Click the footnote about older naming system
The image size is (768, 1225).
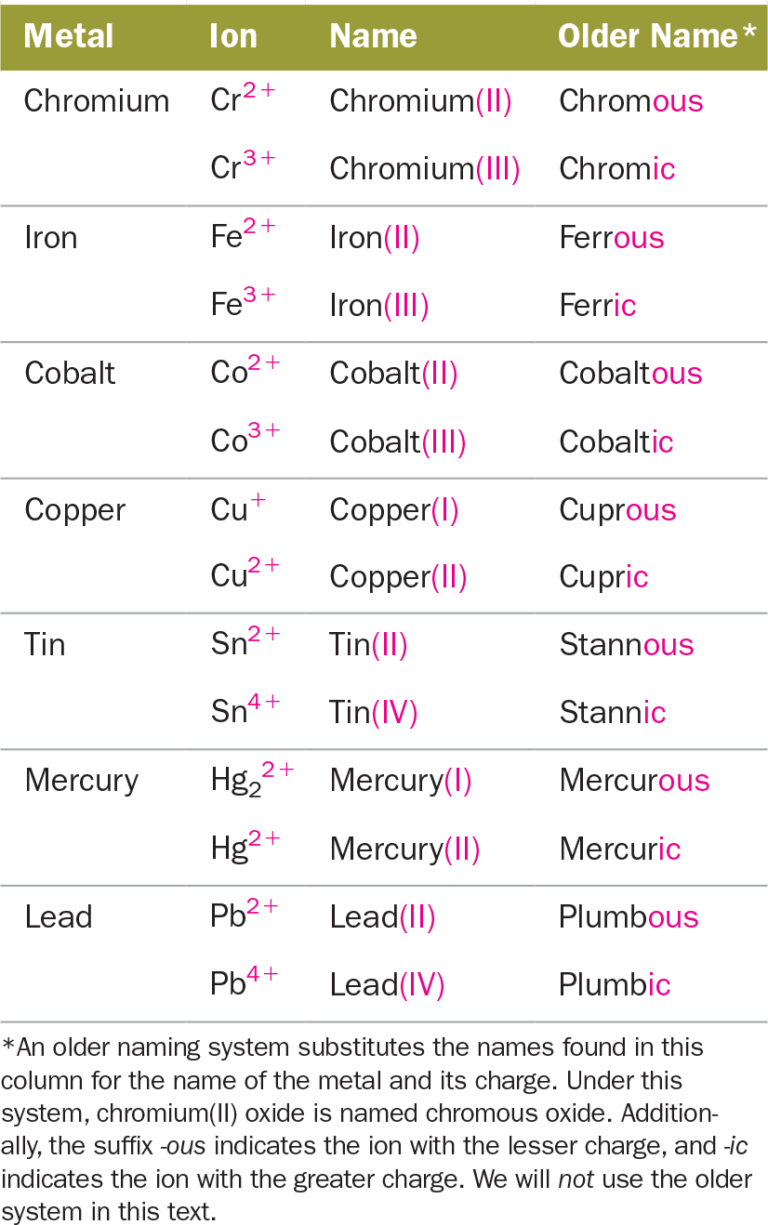click(378, 1129)
